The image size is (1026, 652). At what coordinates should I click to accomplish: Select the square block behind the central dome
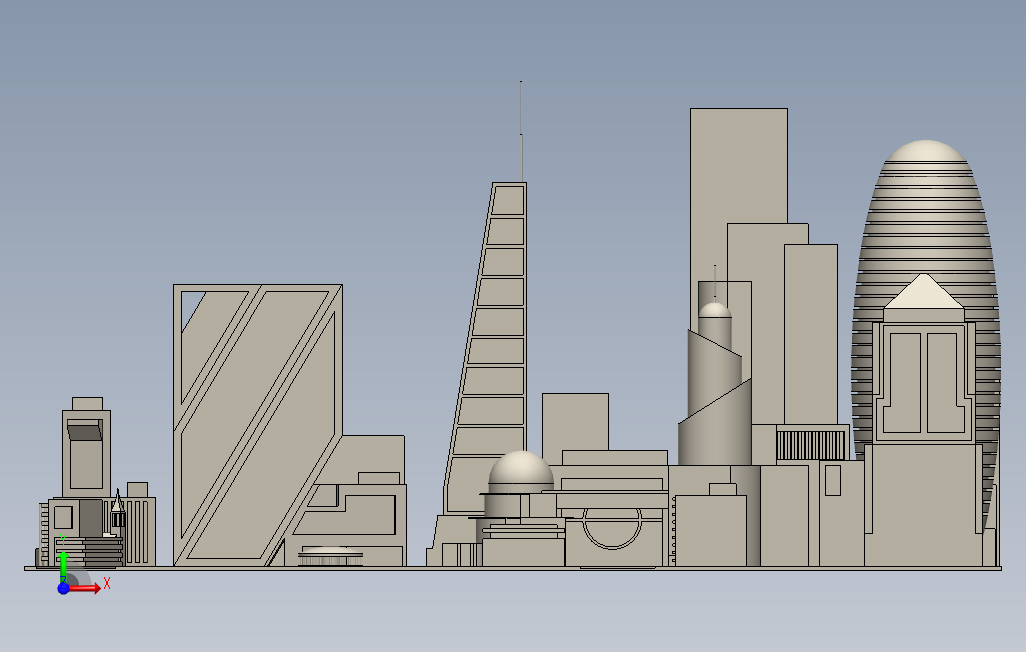point(575,422)
